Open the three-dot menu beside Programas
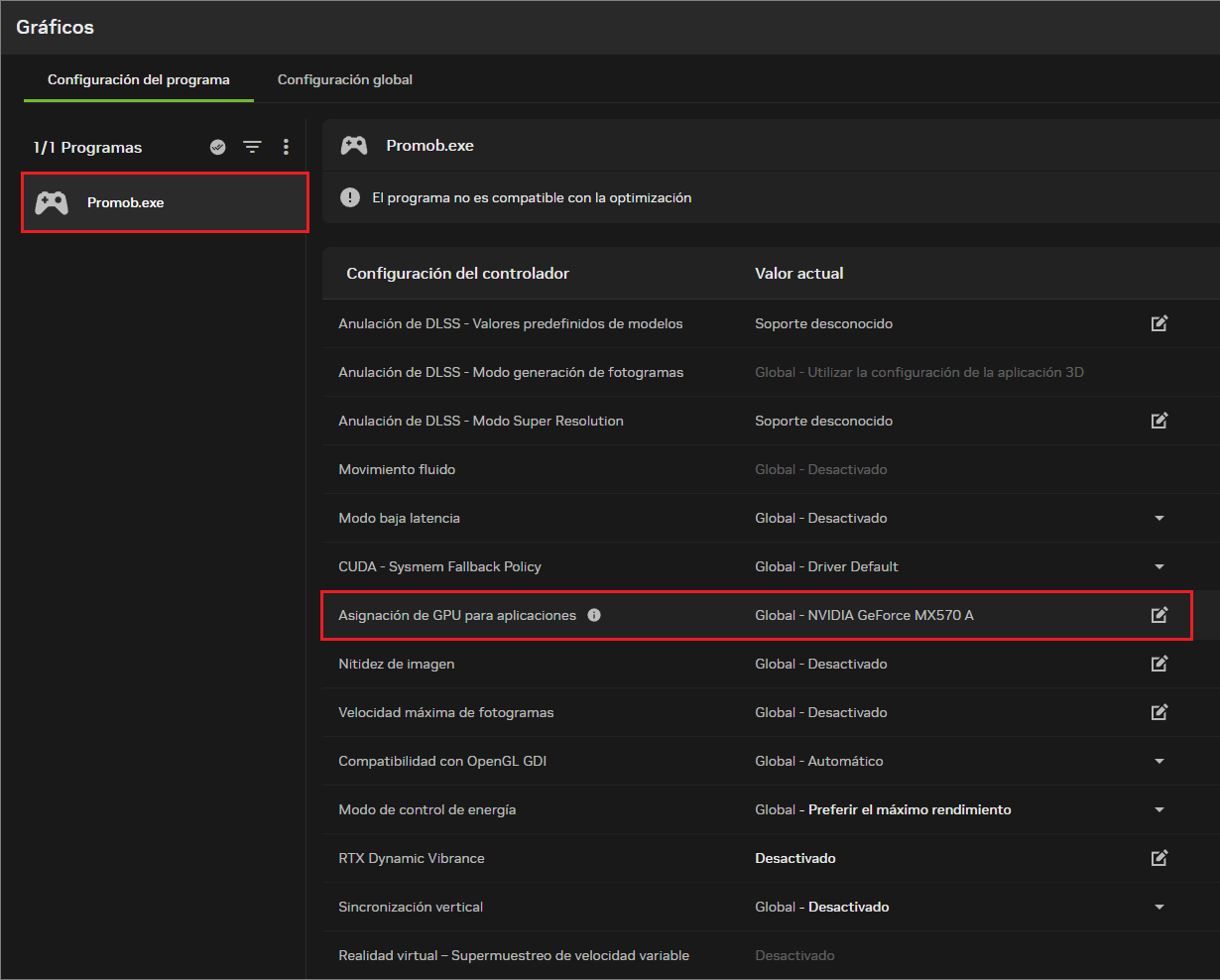The height and width of the screenshot is (980, 1220). (x=286, y=147)
